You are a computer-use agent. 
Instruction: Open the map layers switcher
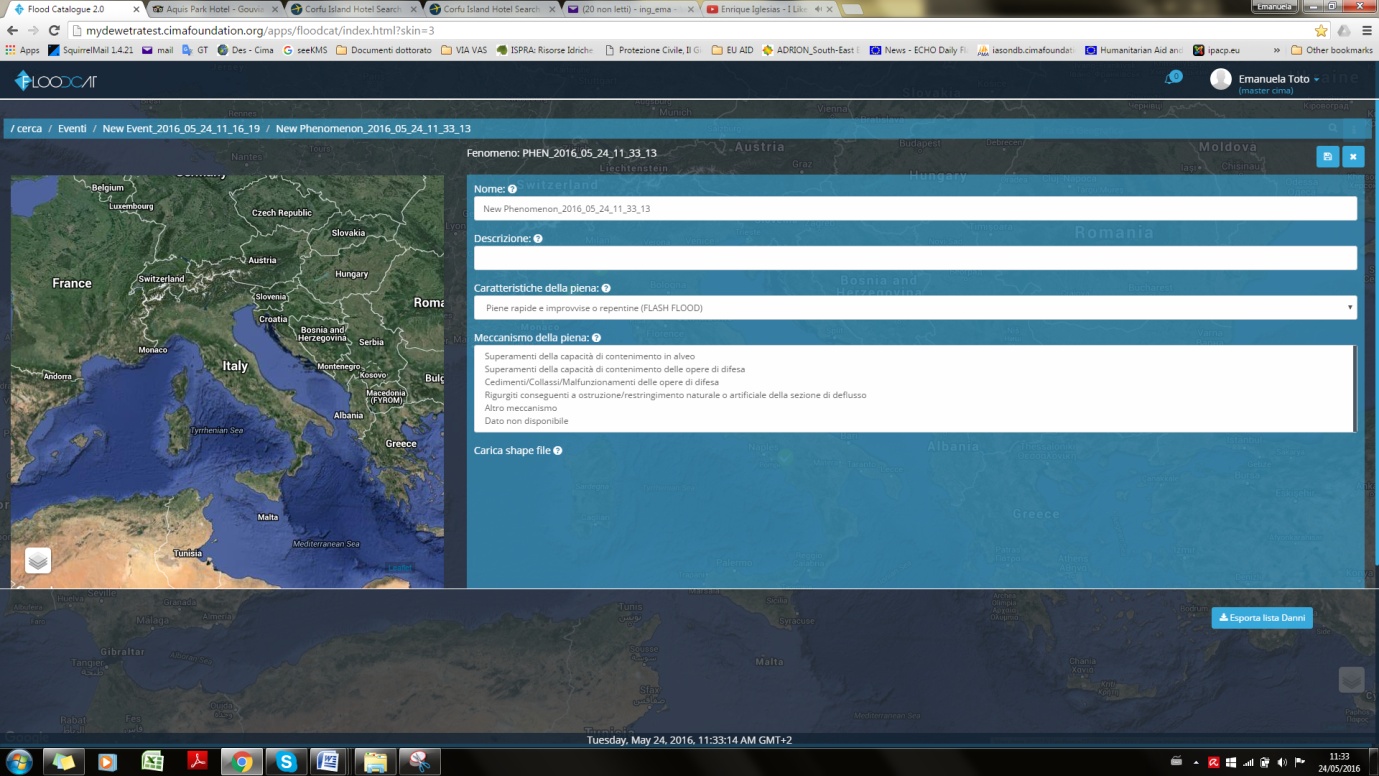click(38, 561)
